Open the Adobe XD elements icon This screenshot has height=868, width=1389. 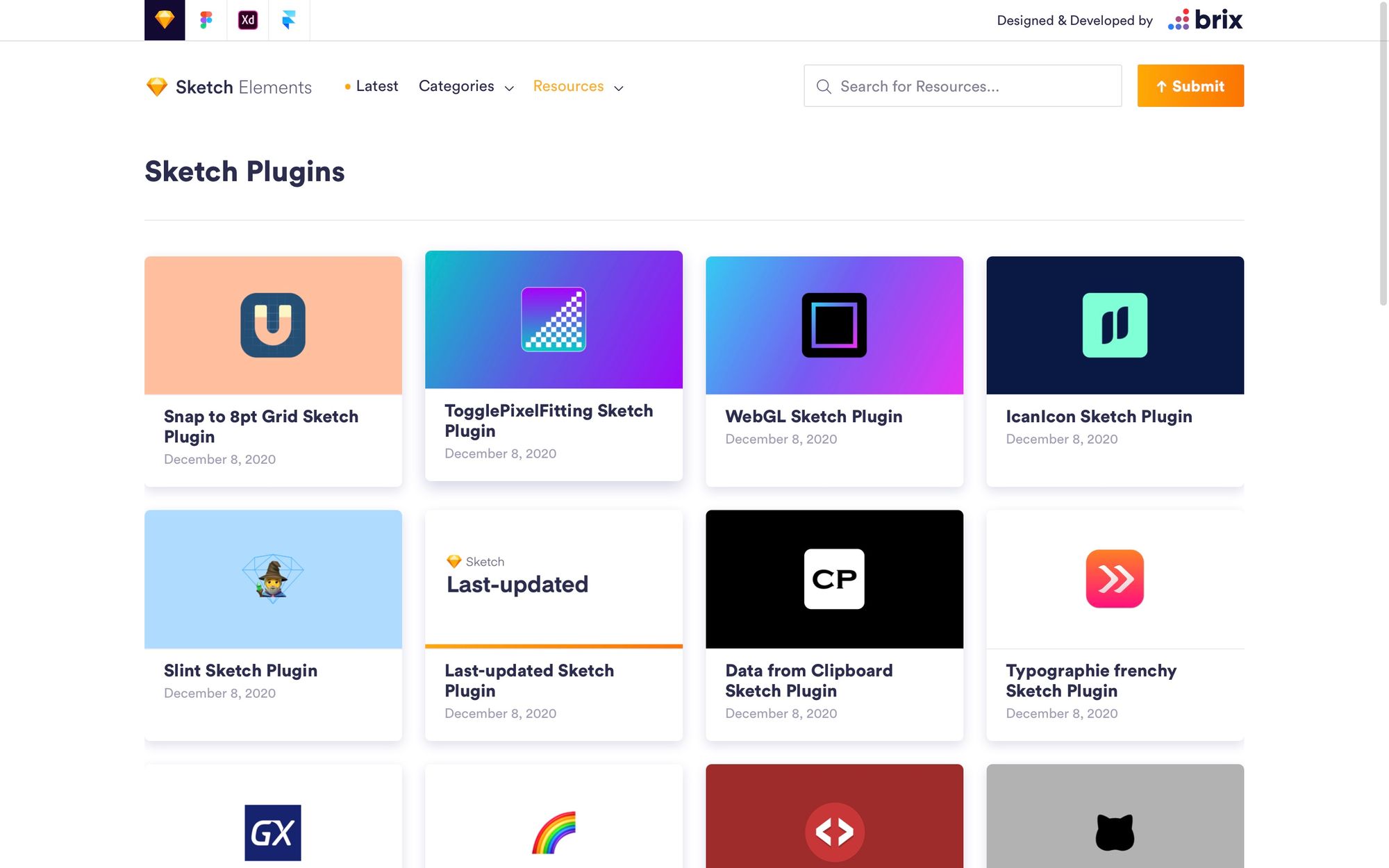point(248,19)
